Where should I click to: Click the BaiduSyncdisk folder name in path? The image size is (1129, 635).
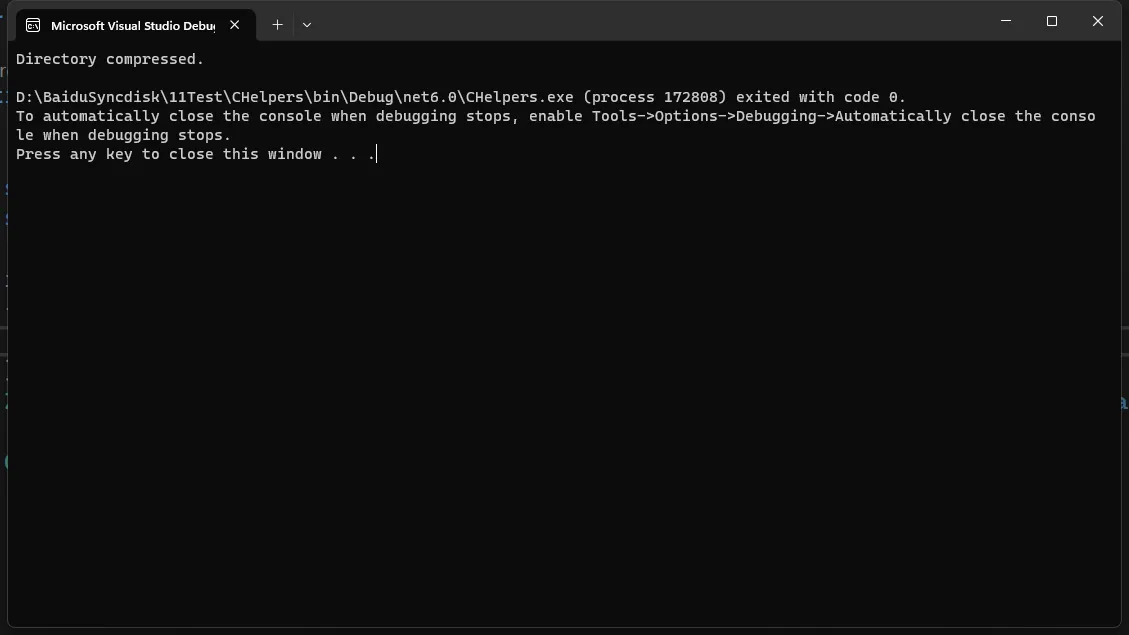click(x=101, y=97)
